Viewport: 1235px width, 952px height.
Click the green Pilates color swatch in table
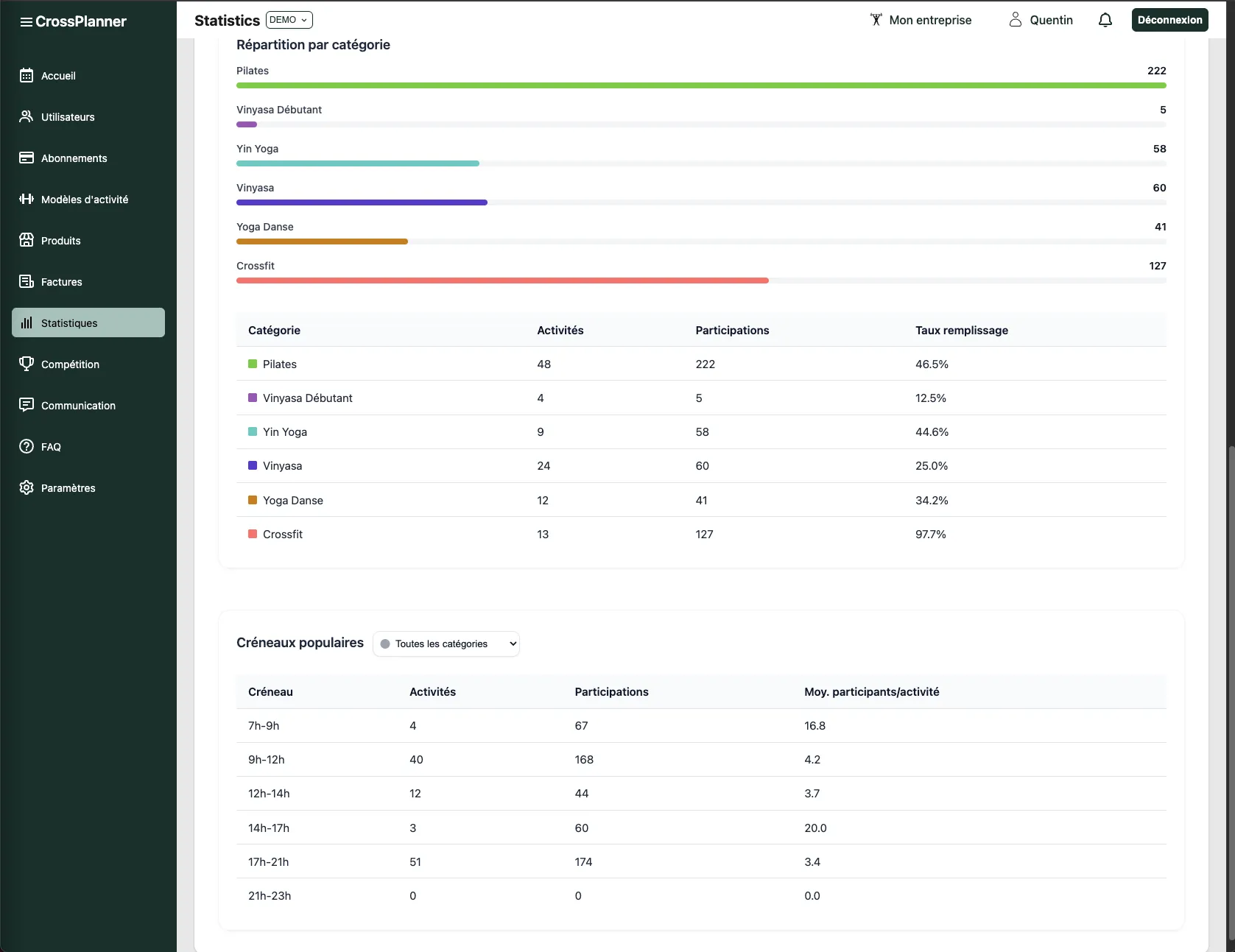point(253,364)
